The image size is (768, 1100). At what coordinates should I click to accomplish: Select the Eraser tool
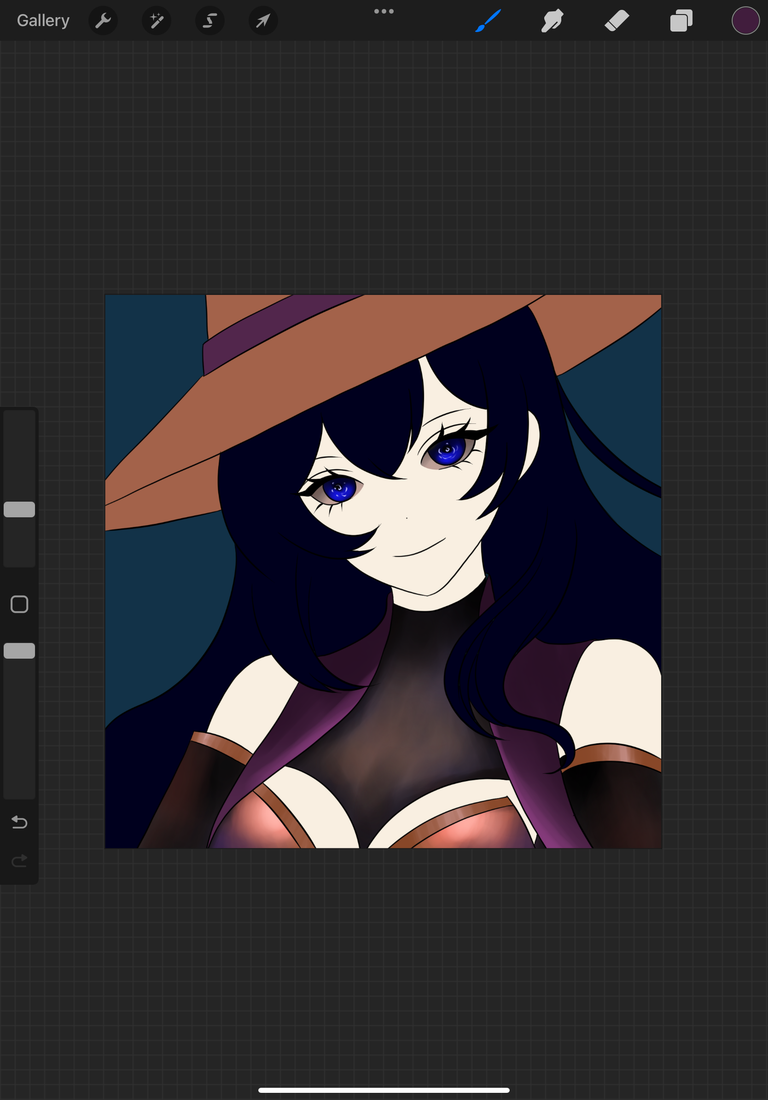[617, 20]
